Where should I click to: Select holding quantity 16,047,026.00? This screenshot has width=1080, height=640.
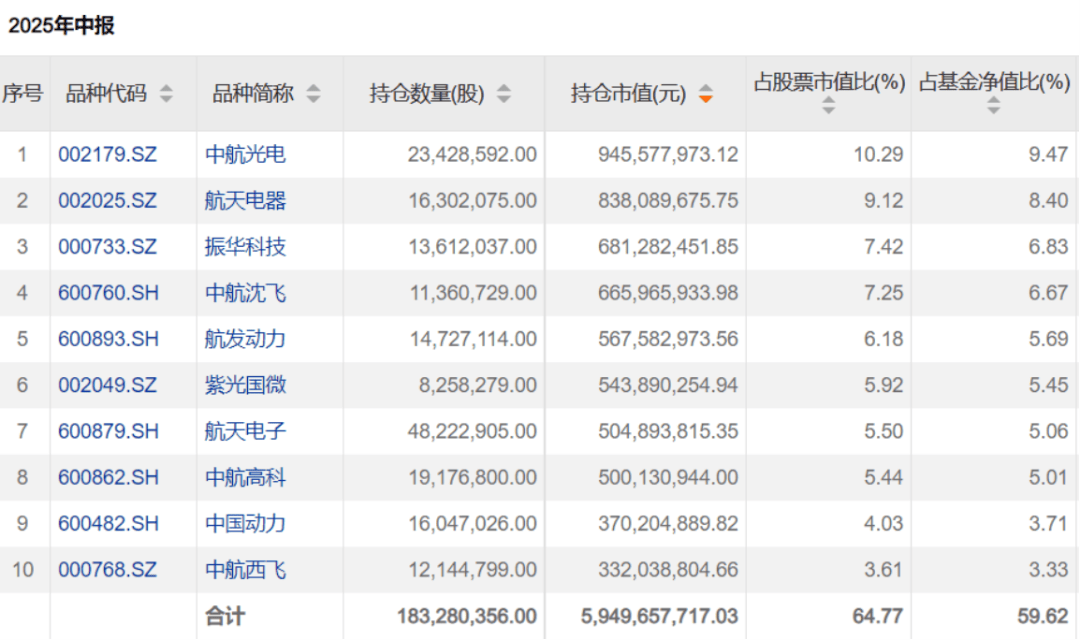(x=472, y=524)
